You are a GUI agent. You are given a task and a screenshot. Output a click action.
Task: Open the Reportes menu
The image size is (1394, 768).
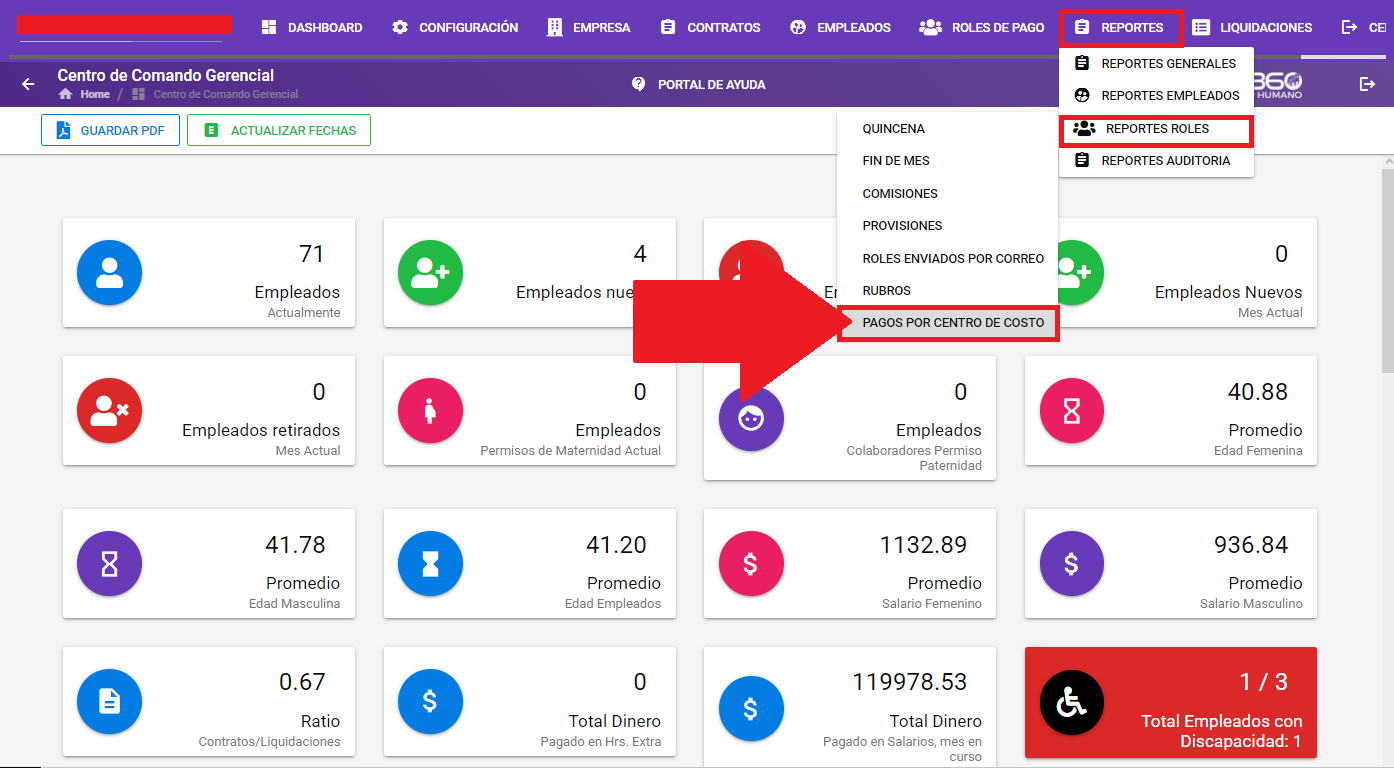[x=1121, y=28]
